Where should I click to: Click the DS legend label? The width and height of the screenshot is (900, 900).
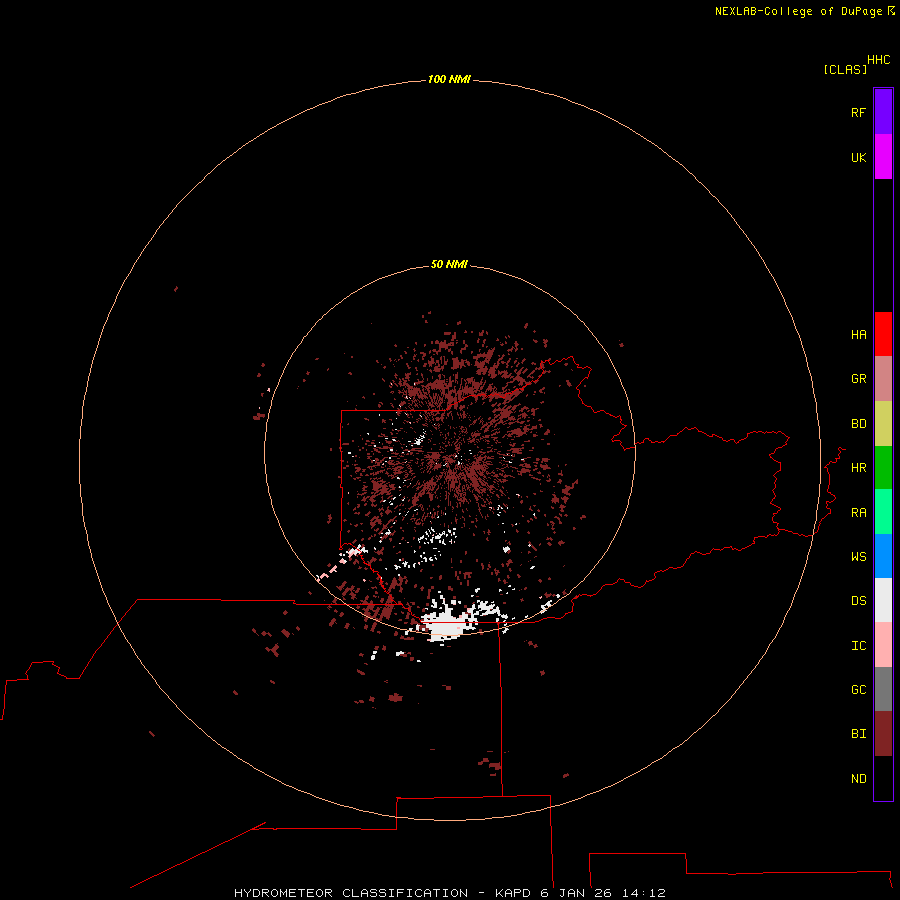[x=858, y=601]
